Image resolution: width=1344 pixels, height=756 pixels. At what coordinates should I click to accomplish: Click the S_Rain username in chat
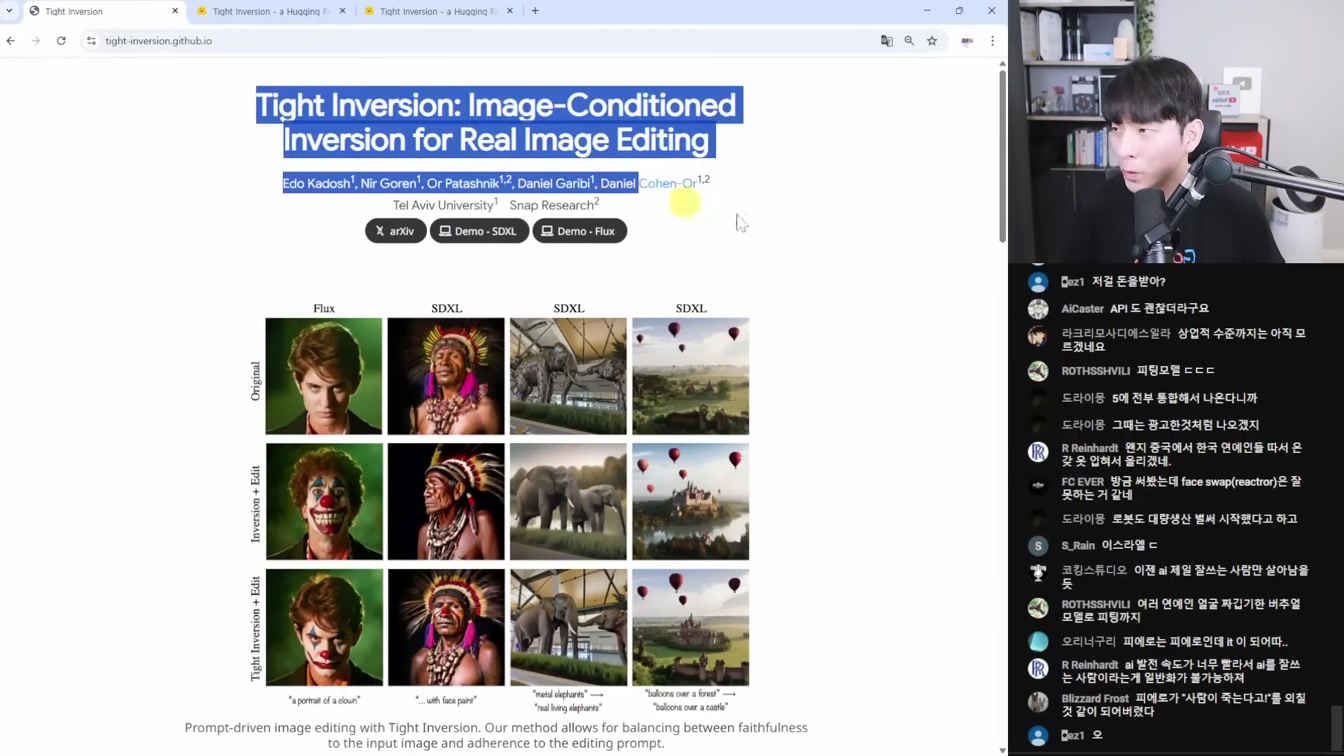[1078, 546]
